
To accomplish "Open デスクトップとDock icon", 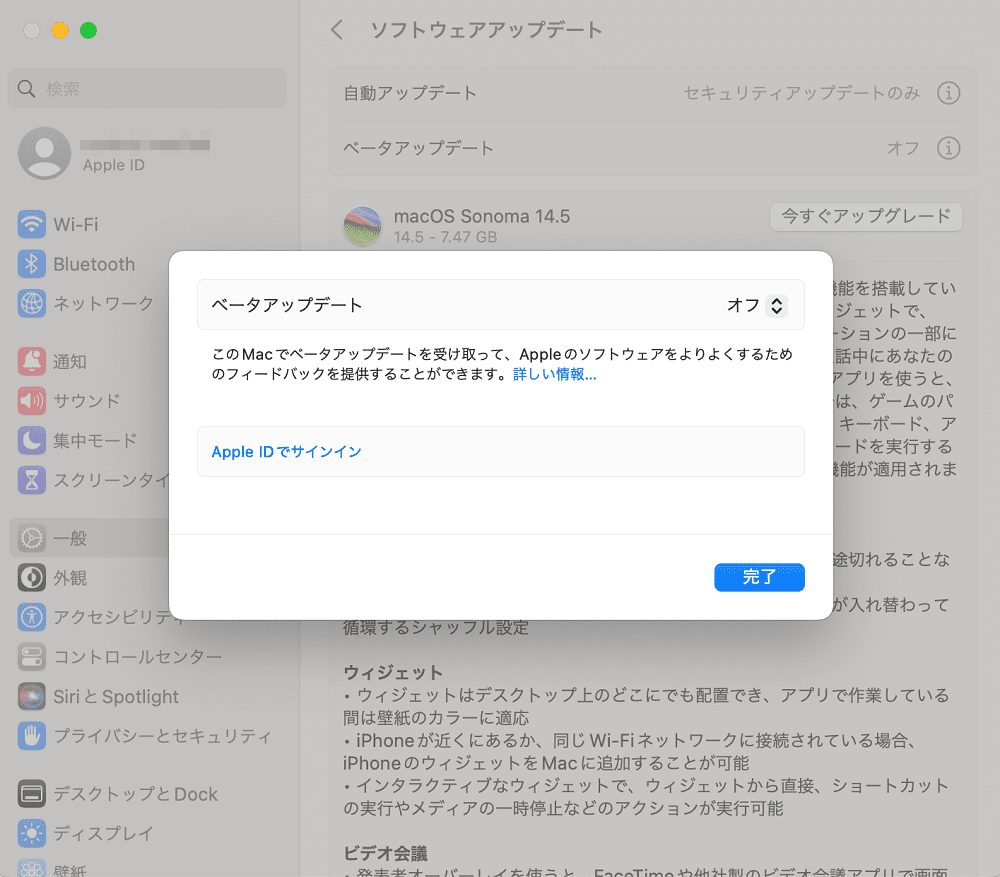I will click(31, 794).
